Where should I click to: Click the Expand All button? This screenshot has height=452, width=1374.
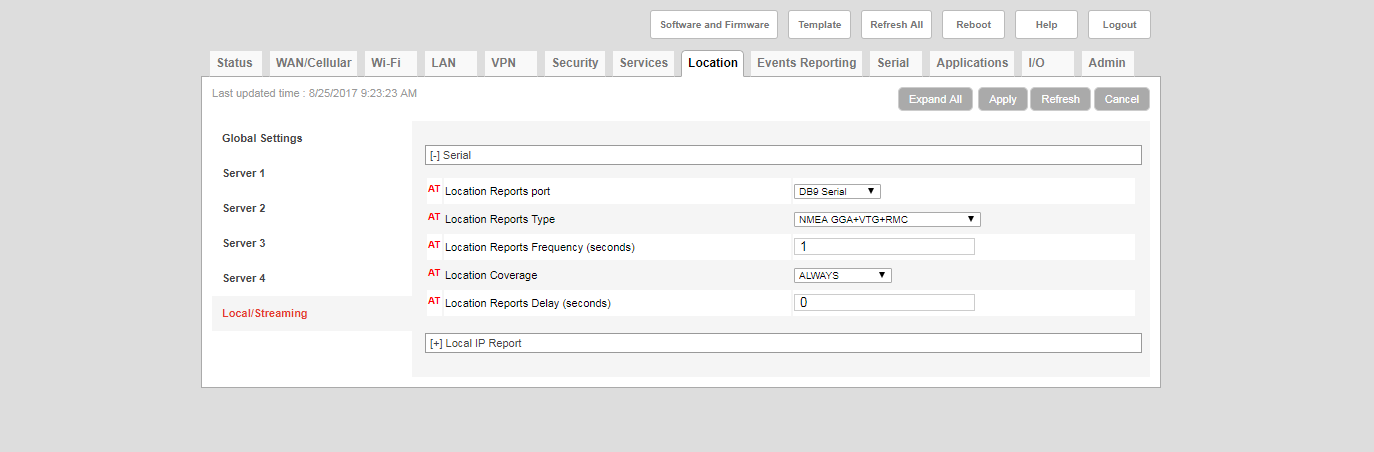click(x=935, y=99)
